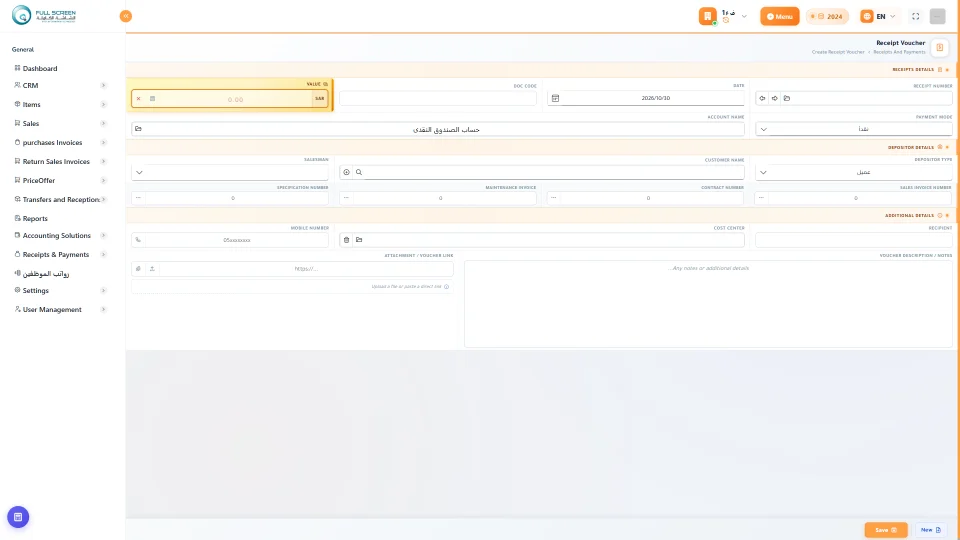Screen dimensions: 960x540
Task: Open the purple floating calculator button
Action: tap(18, 517)
